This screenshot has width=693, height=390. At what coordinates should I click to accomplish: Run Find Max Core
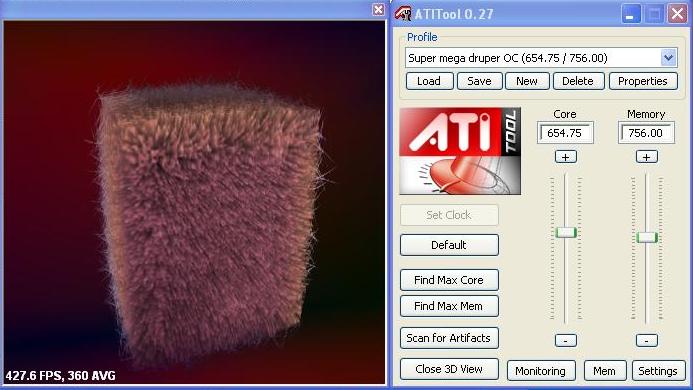[449, 280]
